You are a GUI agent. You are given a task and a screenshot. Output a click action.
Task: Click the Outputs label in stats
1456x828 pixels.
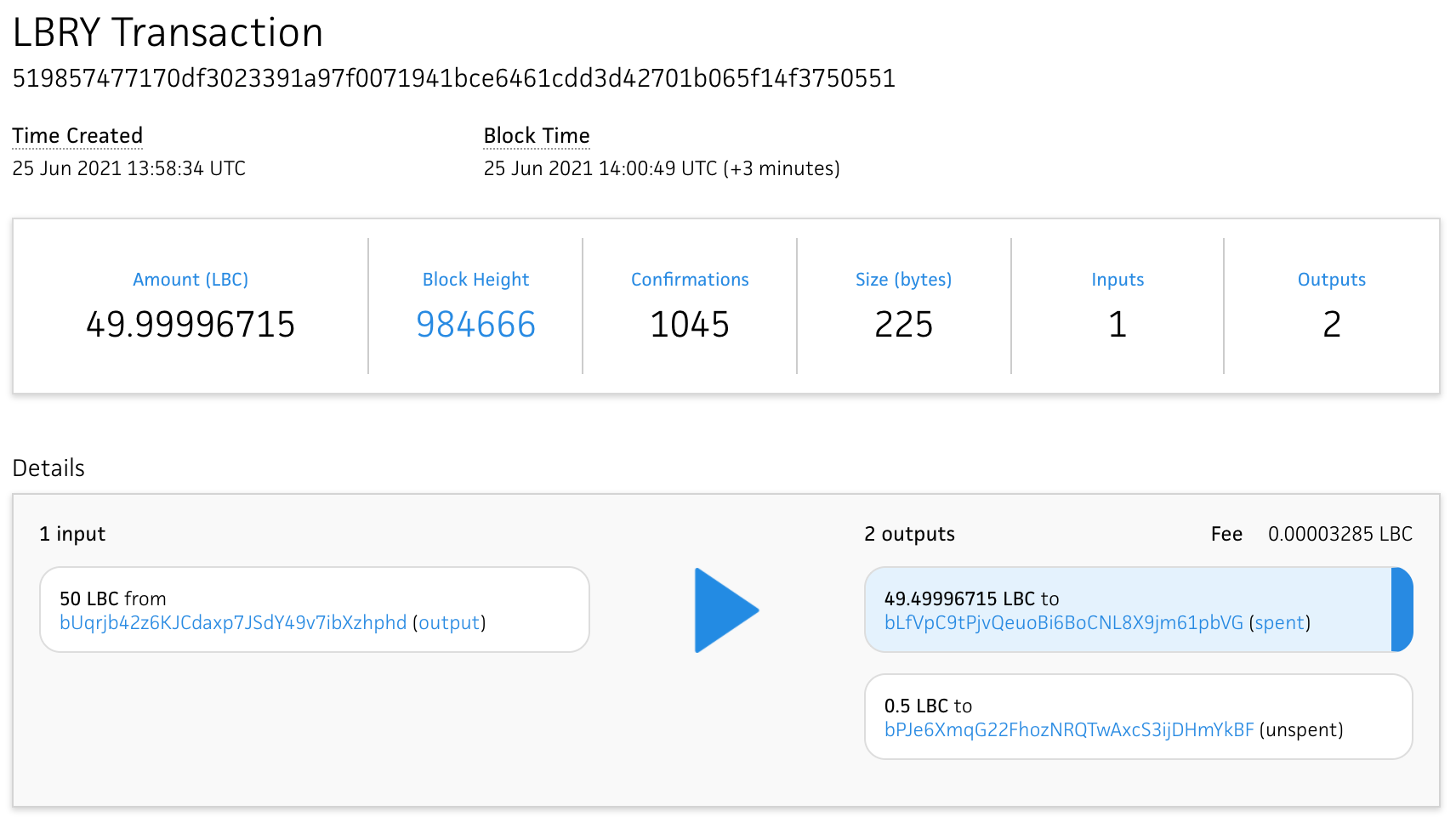point(1332,280)
